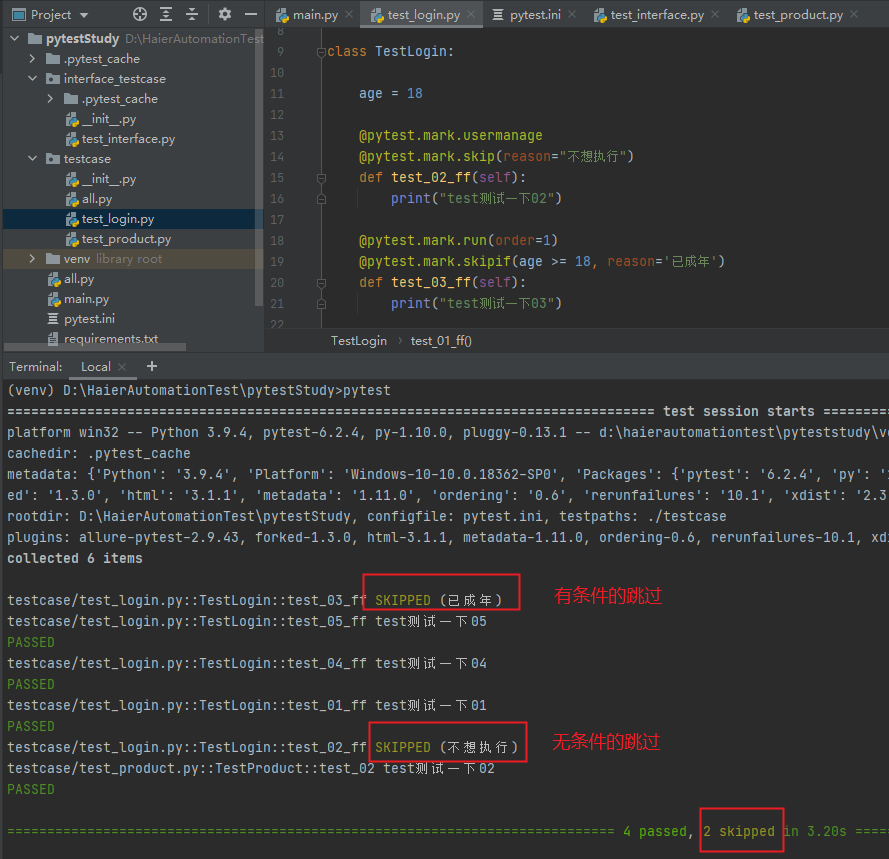Collapse the testcase folder
Viewport: 889px width, 859px height.
point(32,159)
